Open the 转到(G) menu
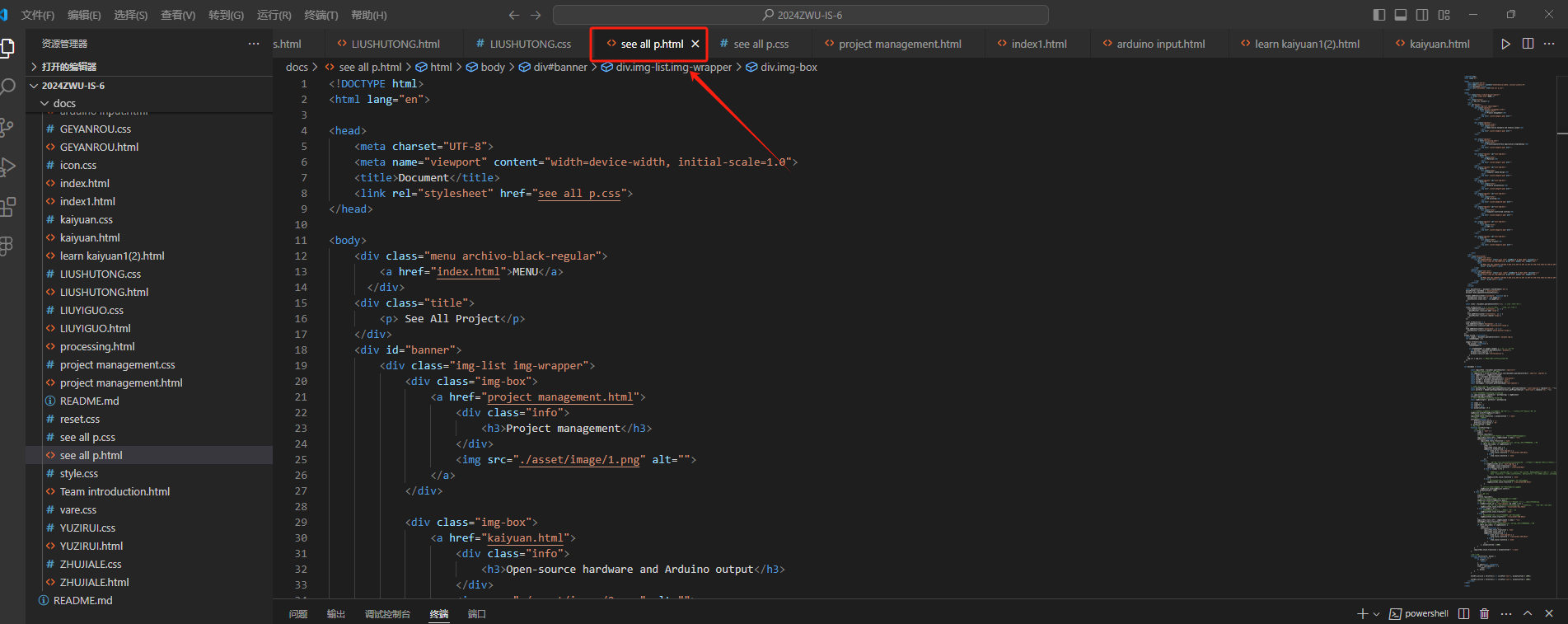1568x624 pixels. click(x=226, y=15)
